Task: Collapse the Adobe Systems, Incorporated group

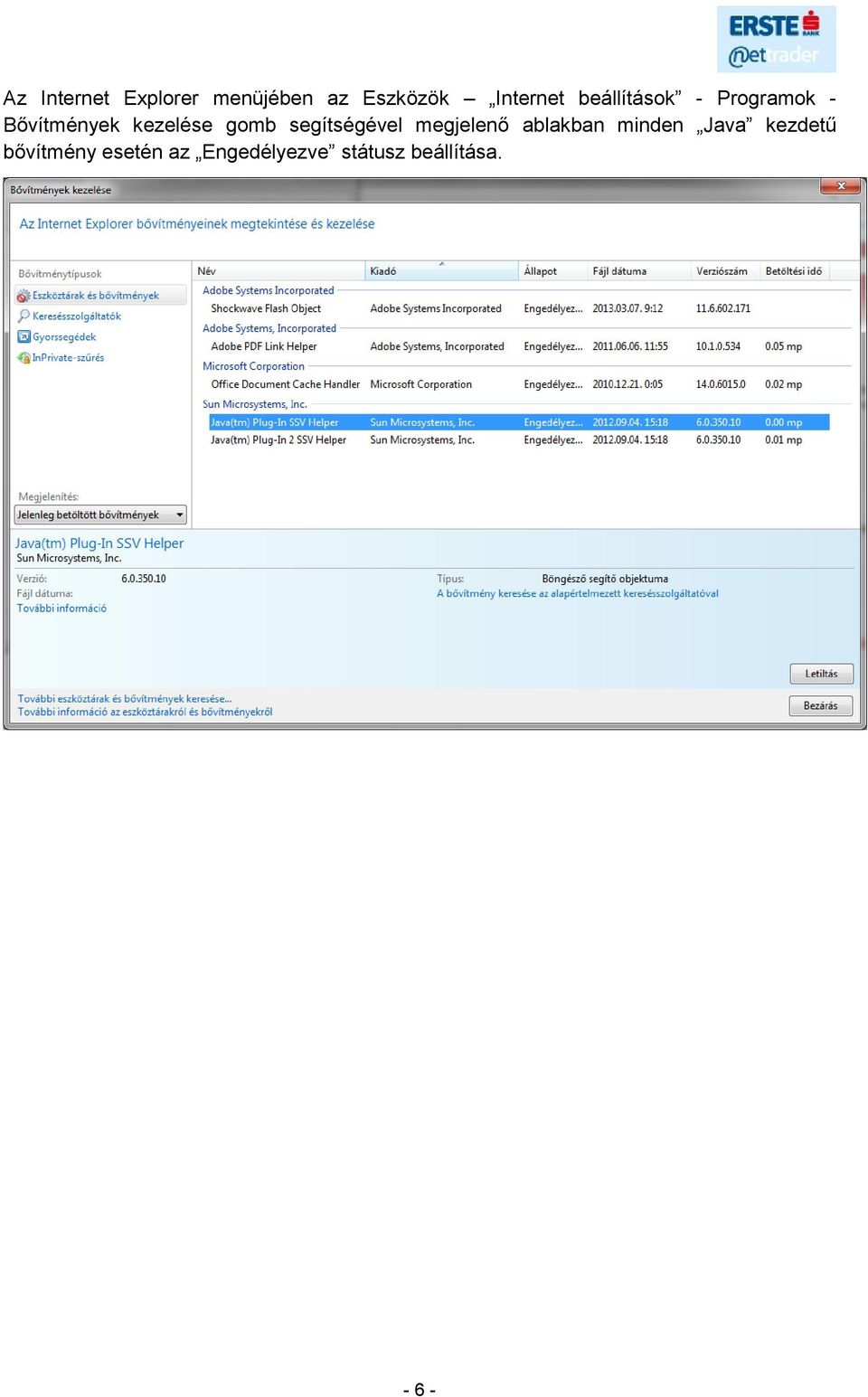Action: pos(269,328)
